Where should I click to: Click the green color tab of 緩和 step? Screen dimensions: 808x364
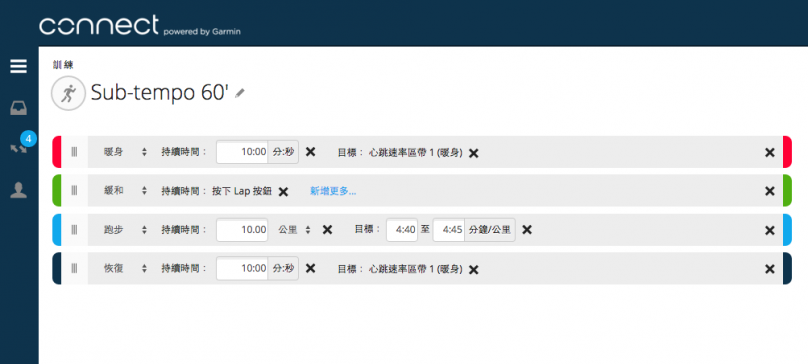click(57, 191)
